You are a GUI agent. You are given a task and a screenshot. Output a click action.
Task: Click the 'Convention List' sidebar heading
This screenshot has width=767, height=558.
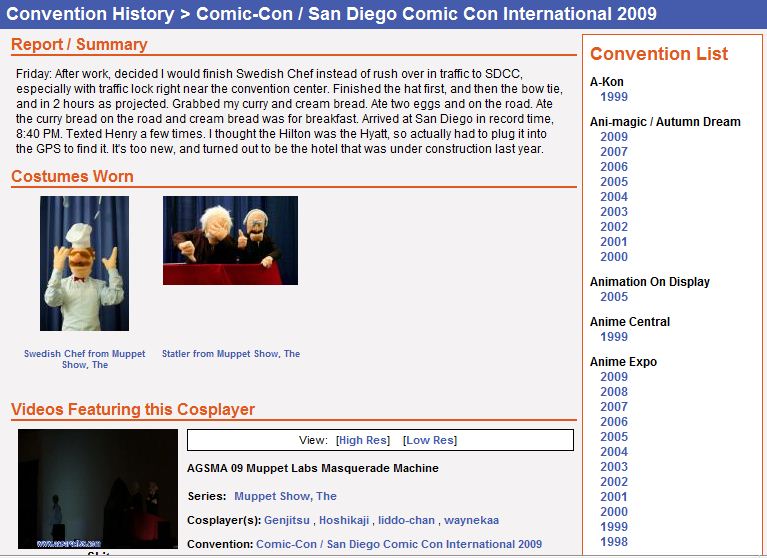click(x=659, y=54)
